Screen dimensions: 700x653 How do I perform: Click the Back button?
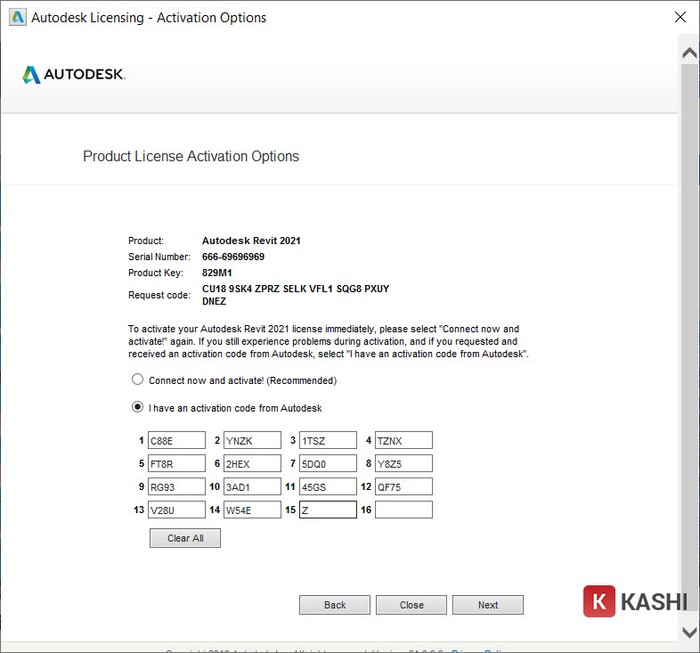(335, 605)
